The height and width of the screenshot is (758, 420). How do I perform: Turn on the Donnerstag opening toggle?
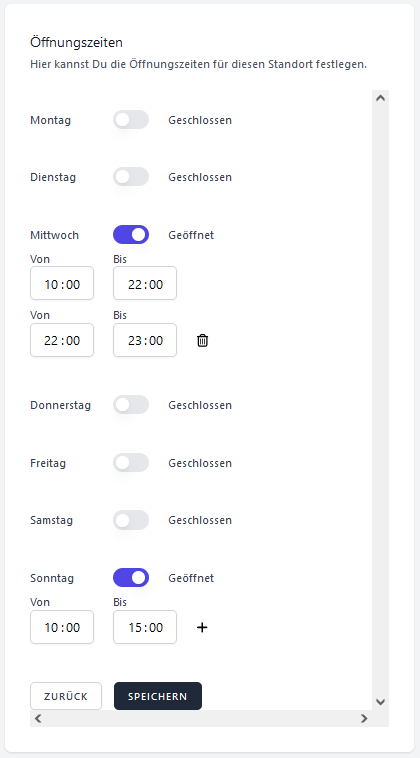point(131,405)
